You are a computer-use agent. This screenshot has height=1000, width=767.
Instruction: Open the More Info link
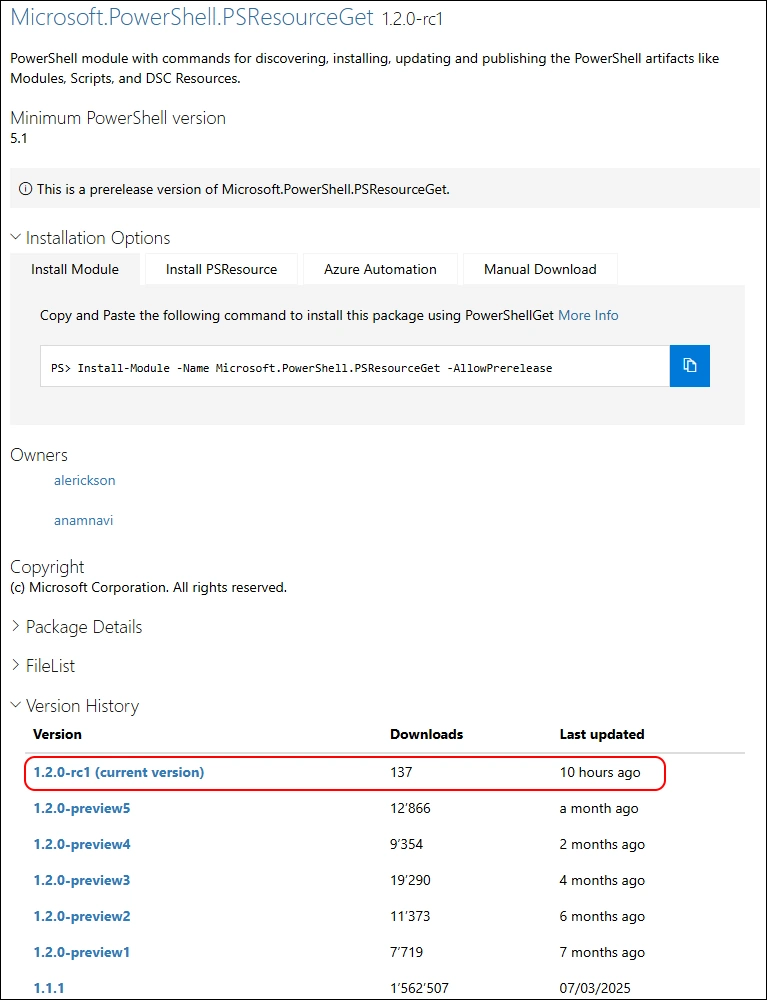coord(588,315)
